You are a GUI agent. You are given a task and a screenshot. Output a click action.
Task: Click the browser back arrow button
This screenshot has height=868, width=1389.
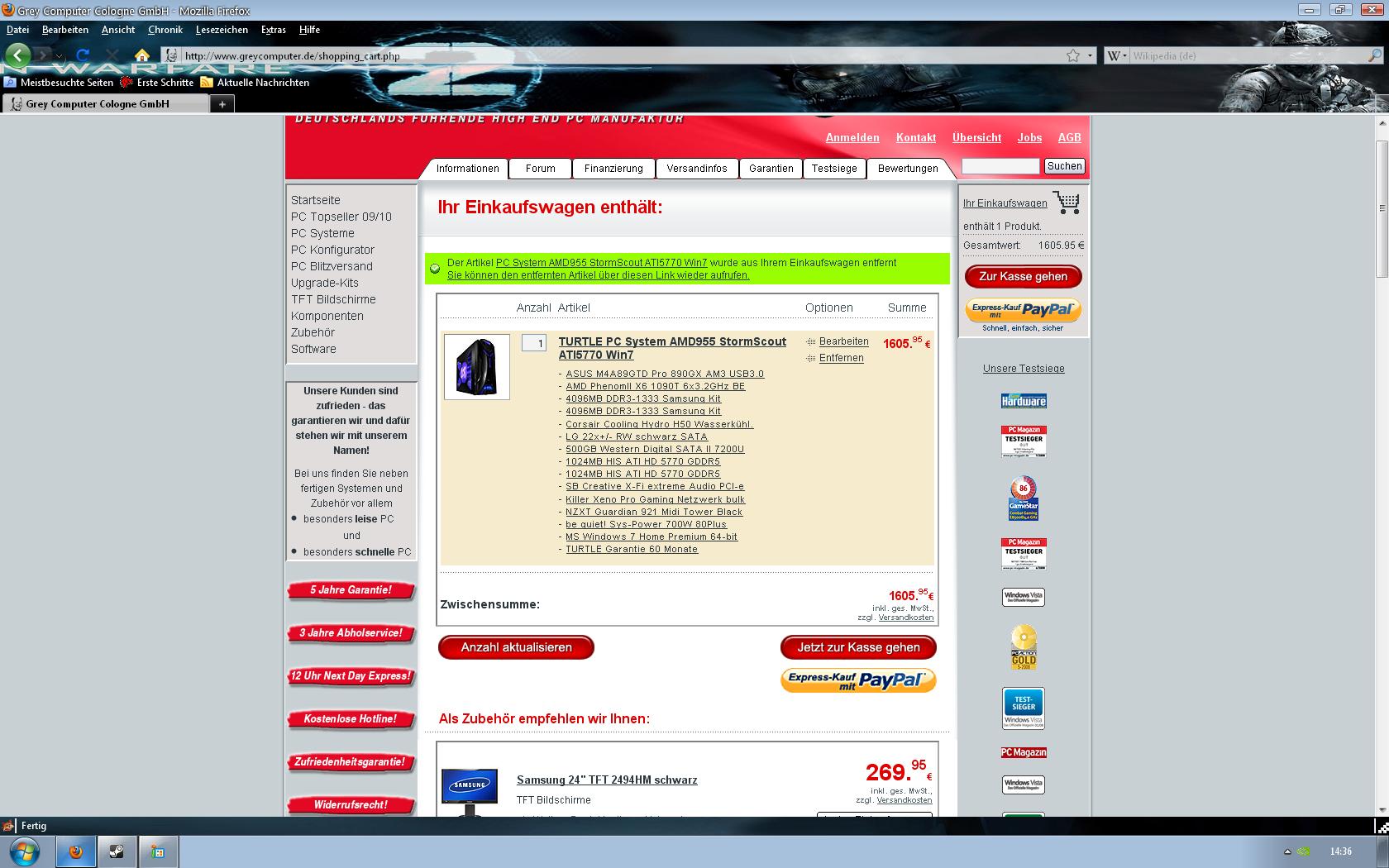pos(18,55)
